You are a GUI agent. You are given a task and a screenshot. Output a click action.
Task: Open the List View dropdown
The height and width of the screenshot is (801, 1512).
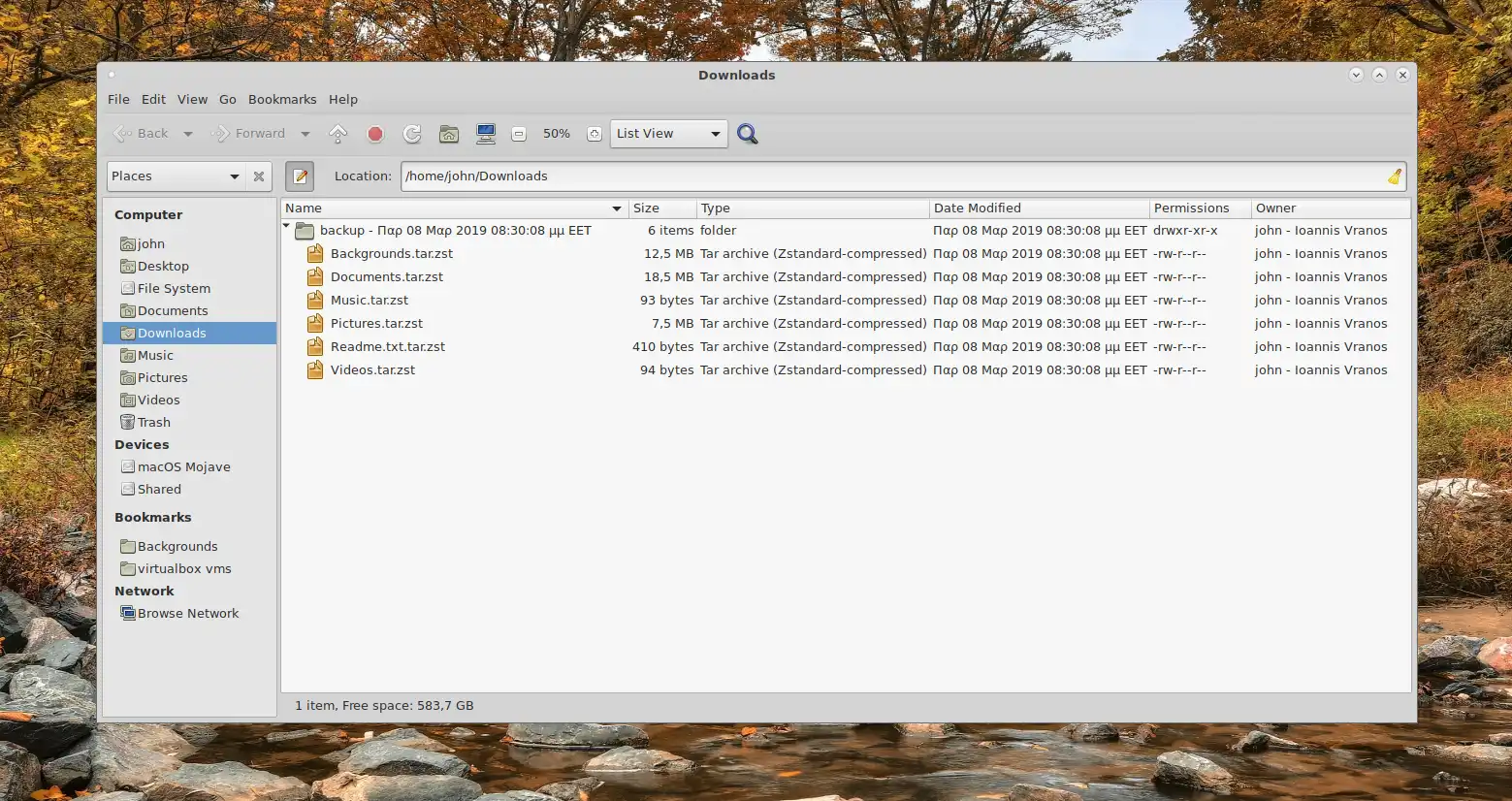pos(668,134)
